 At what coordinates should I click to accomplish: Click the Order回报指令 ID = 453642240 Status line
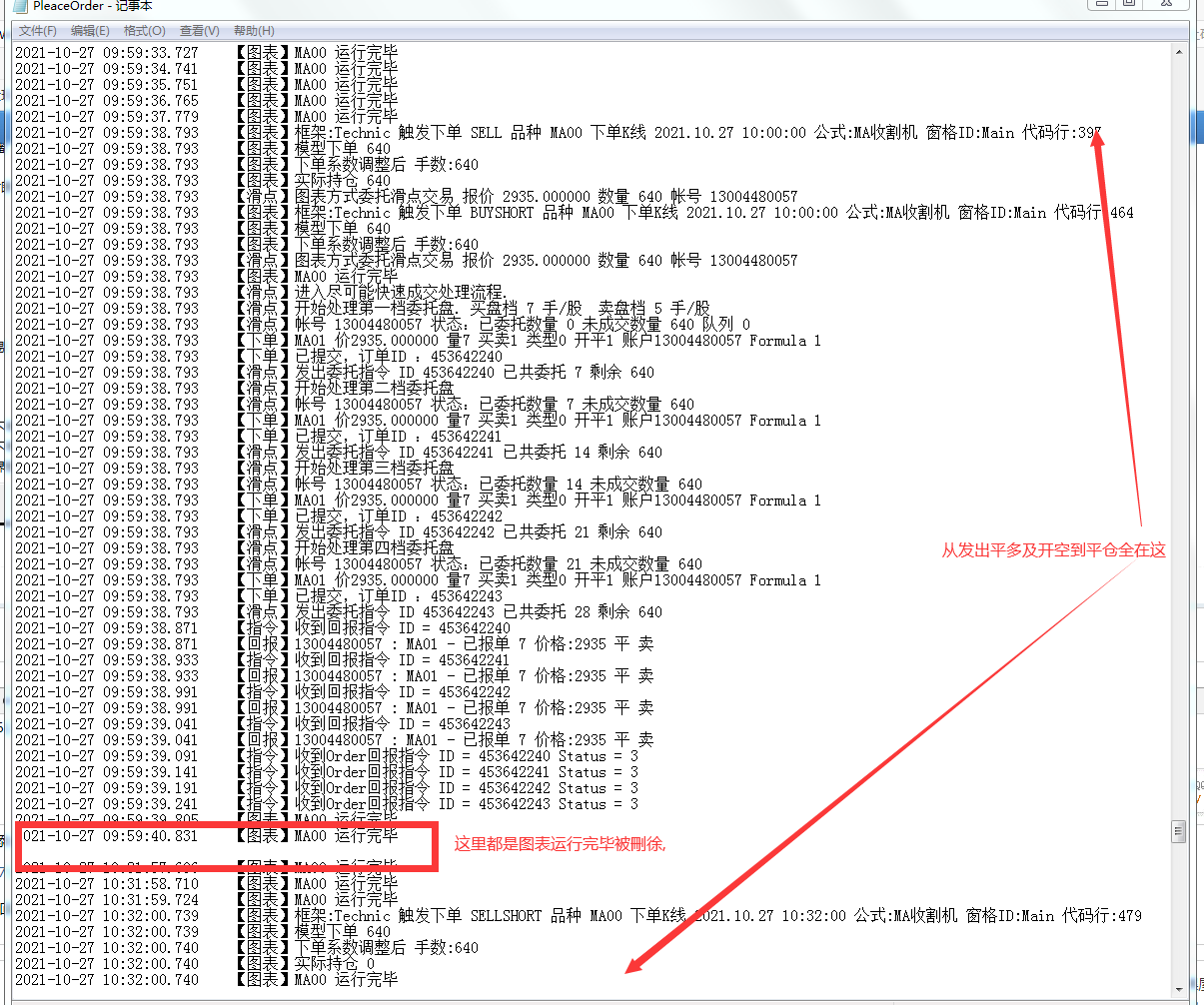327,755
